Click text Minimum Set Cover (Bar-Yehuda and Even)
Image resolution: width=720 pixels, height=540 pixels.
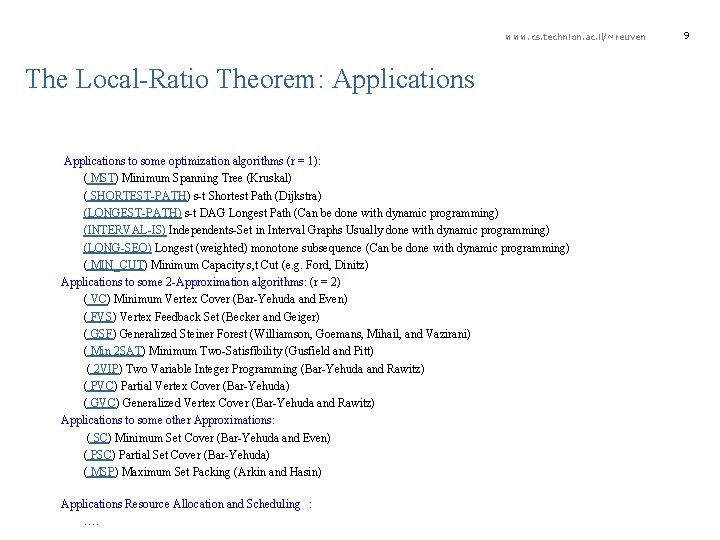click(223, 438)
